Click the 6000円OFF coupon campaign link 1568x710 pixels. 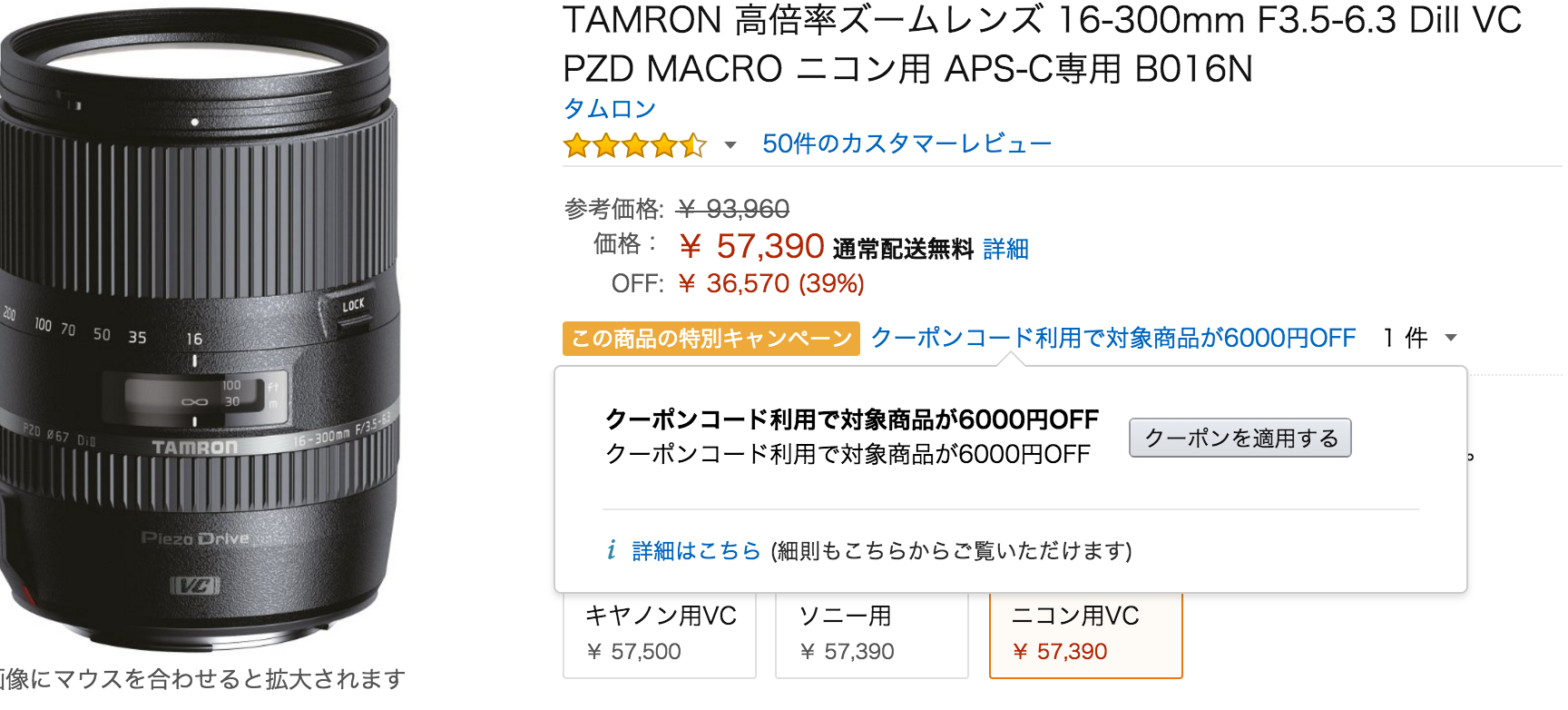coord(1112,336)
